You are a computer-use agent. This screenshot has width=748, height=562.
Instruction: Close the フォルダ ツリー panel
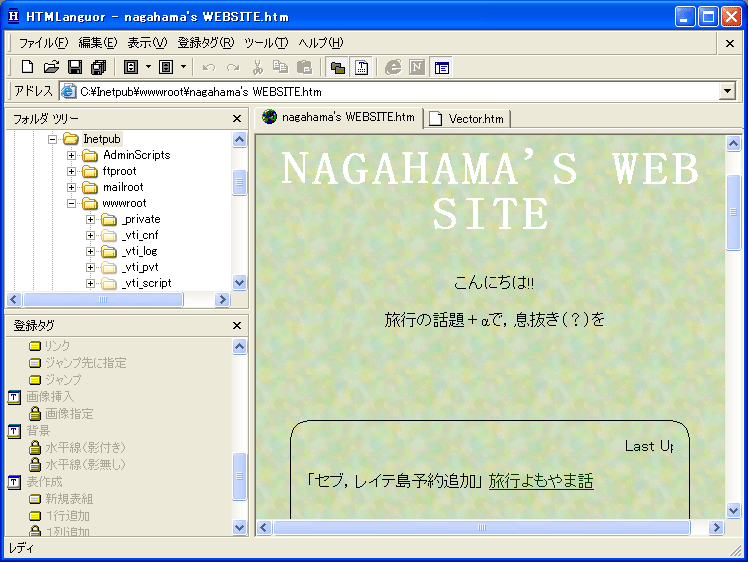coord(237,118)
